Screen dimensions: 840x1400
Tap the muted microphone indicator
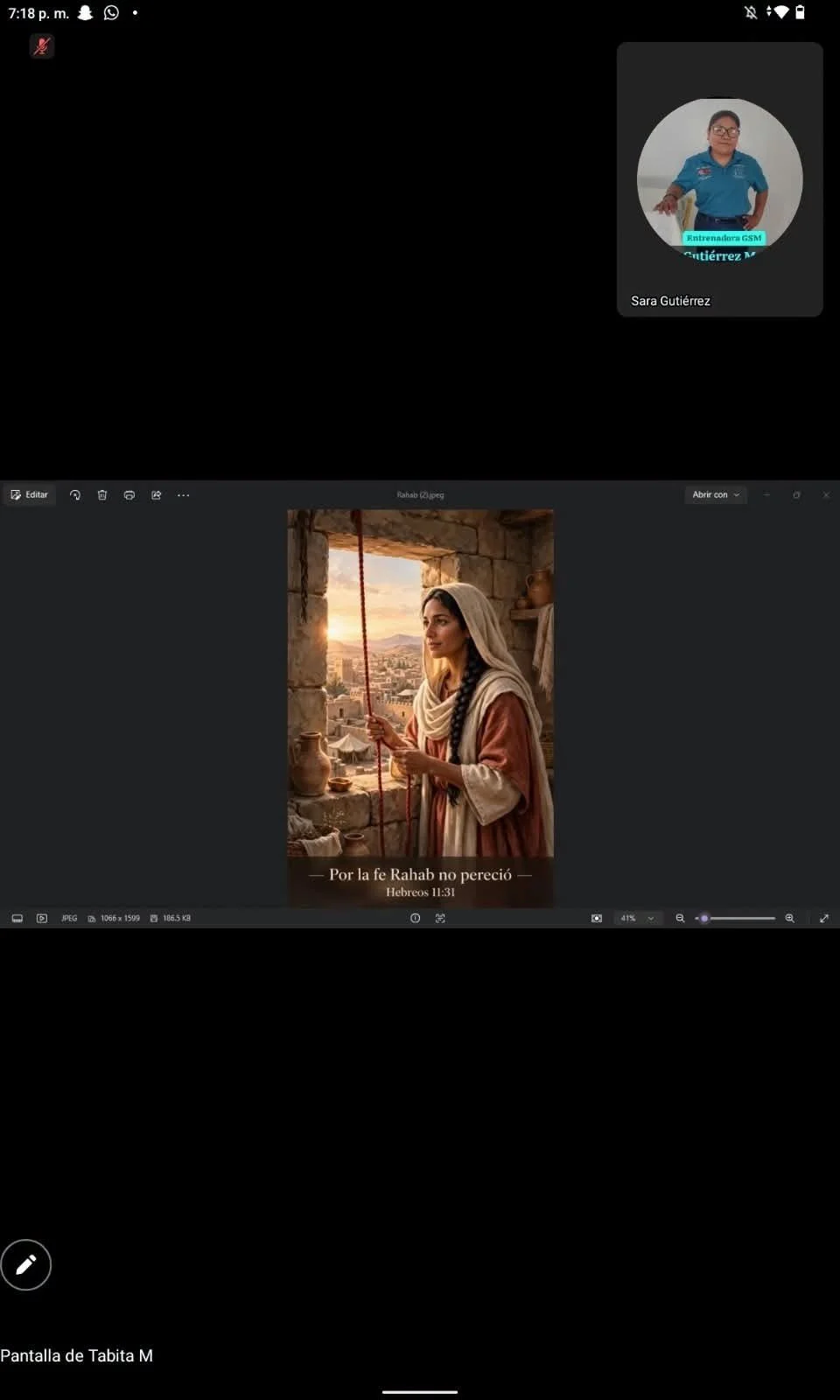point(41,46)
